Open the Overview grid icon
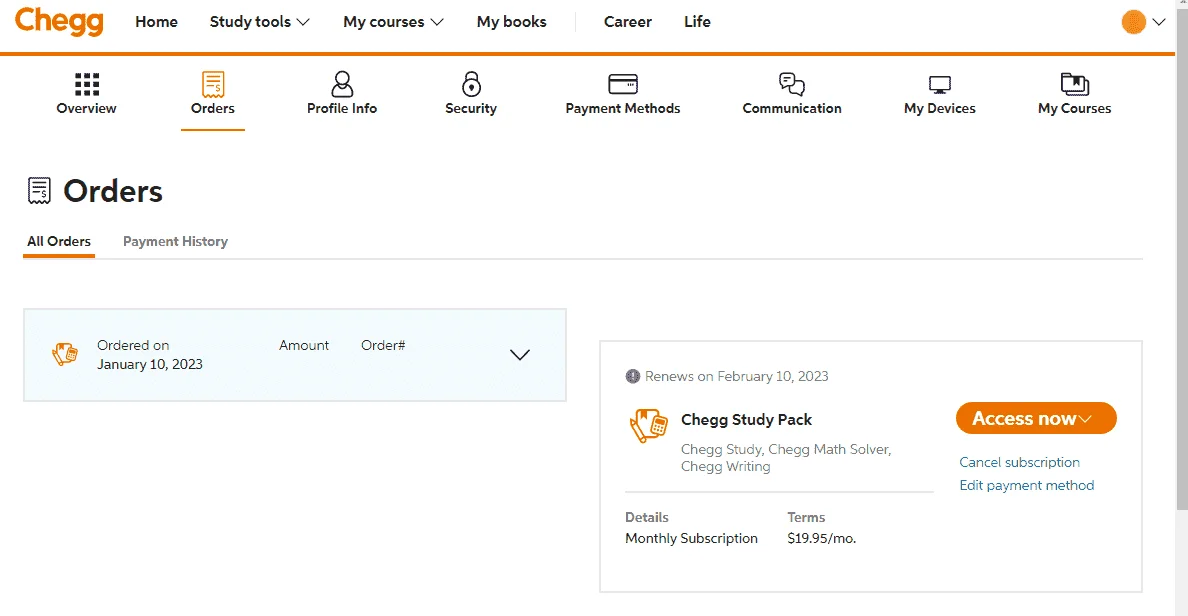Image resolution: width=1188 pixels, height=616 pixels. (x=86, y=84)
